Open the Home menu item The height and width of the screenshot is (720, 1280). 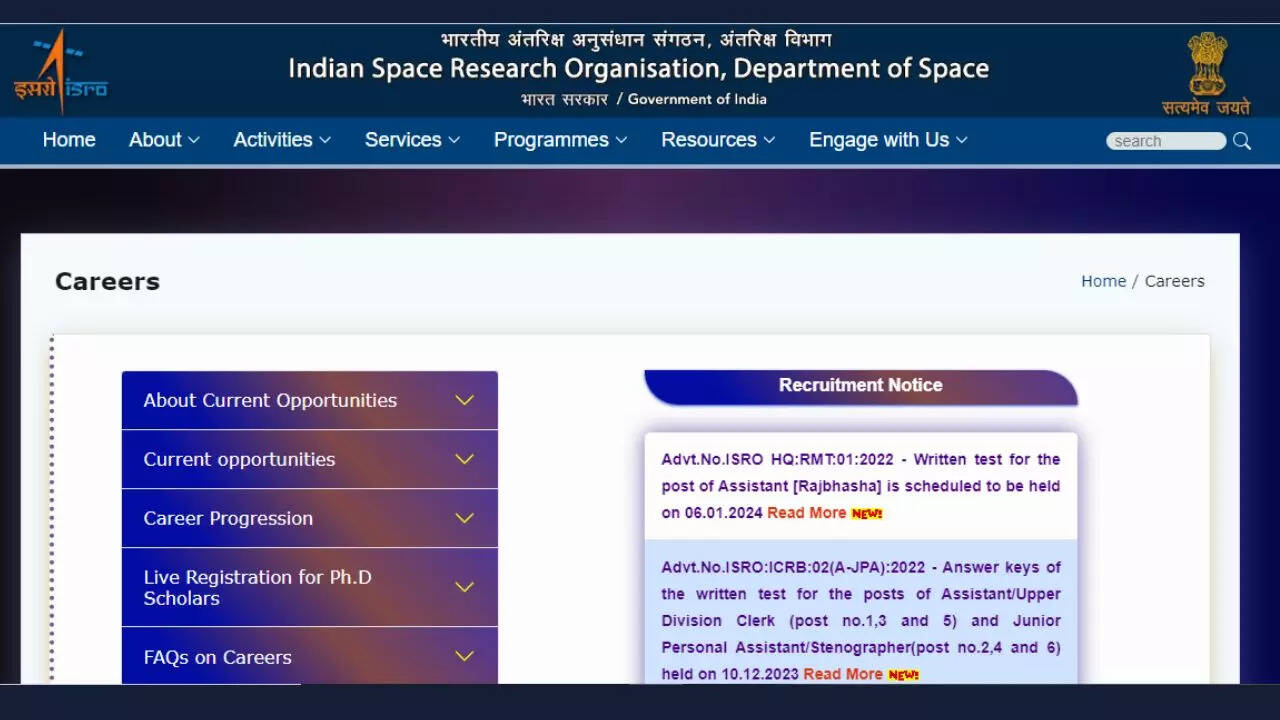coord(69,140)
